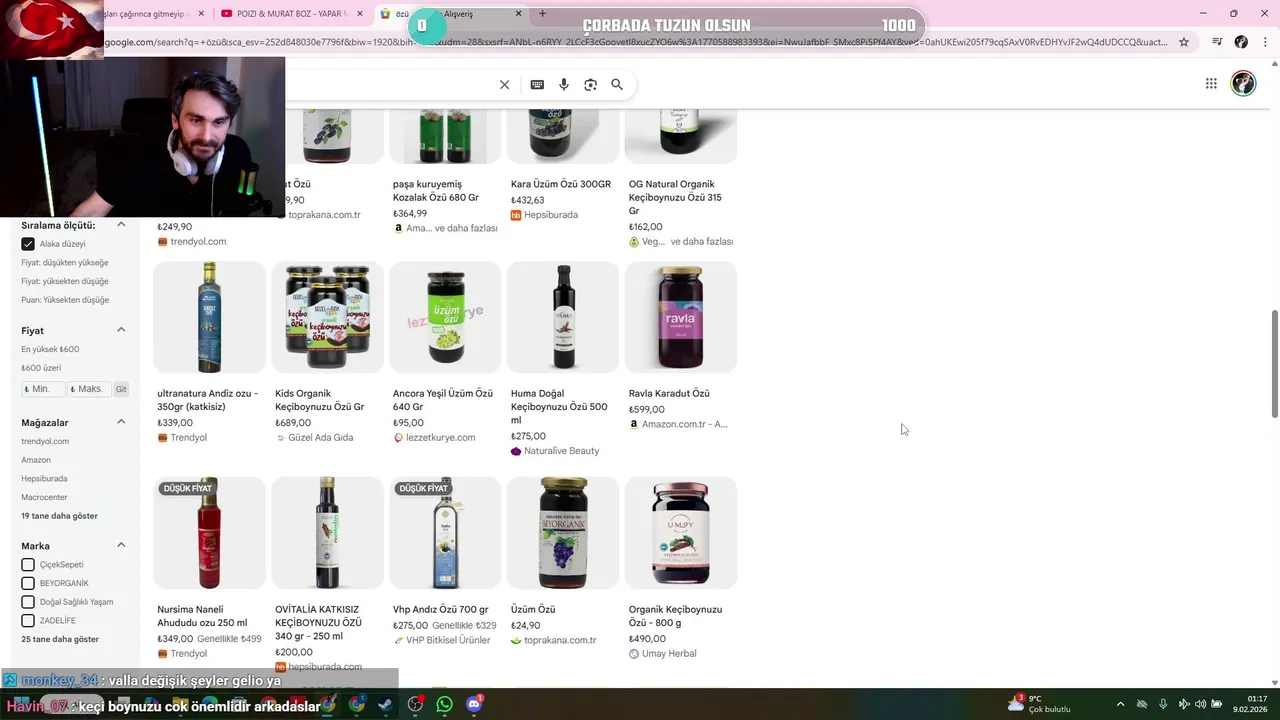Open Chrome media control button
This screenshot has height=720, width=1280.
[x=1217, y=42]
